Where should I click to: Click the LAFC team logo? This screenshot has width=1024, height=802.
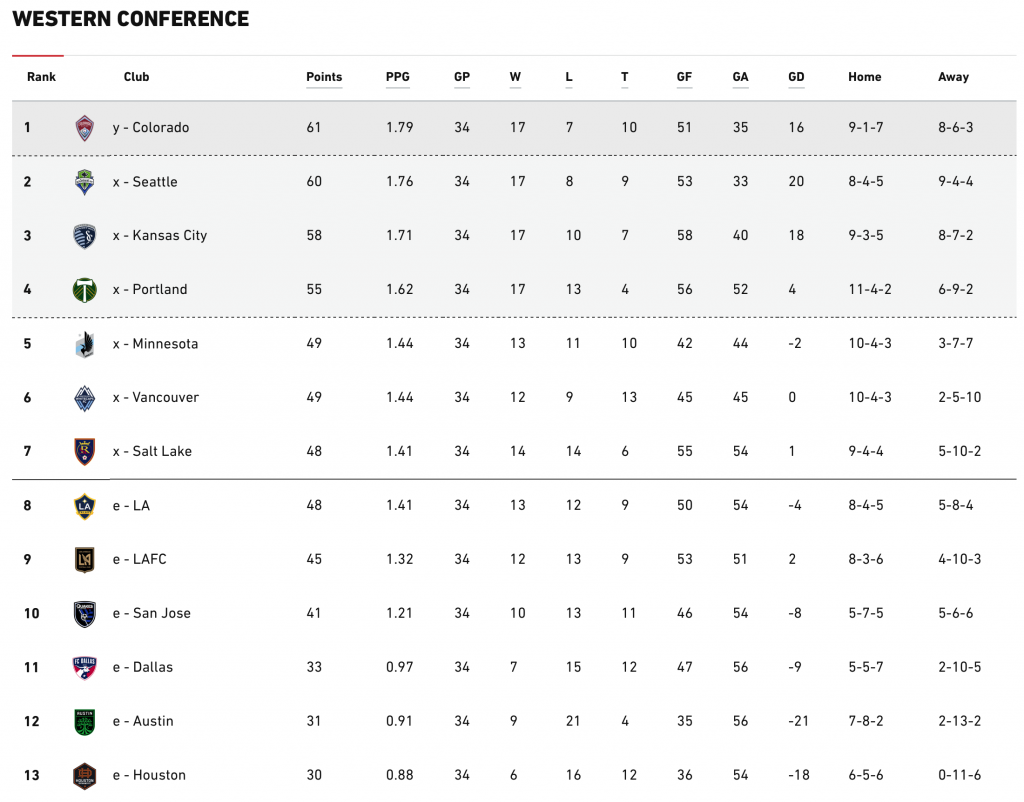point(84,560)
